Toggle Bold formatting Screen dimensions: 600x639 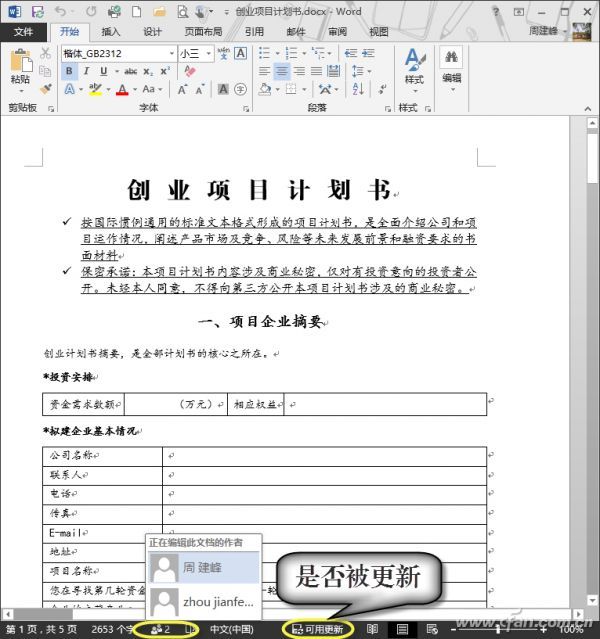(69, 71)
